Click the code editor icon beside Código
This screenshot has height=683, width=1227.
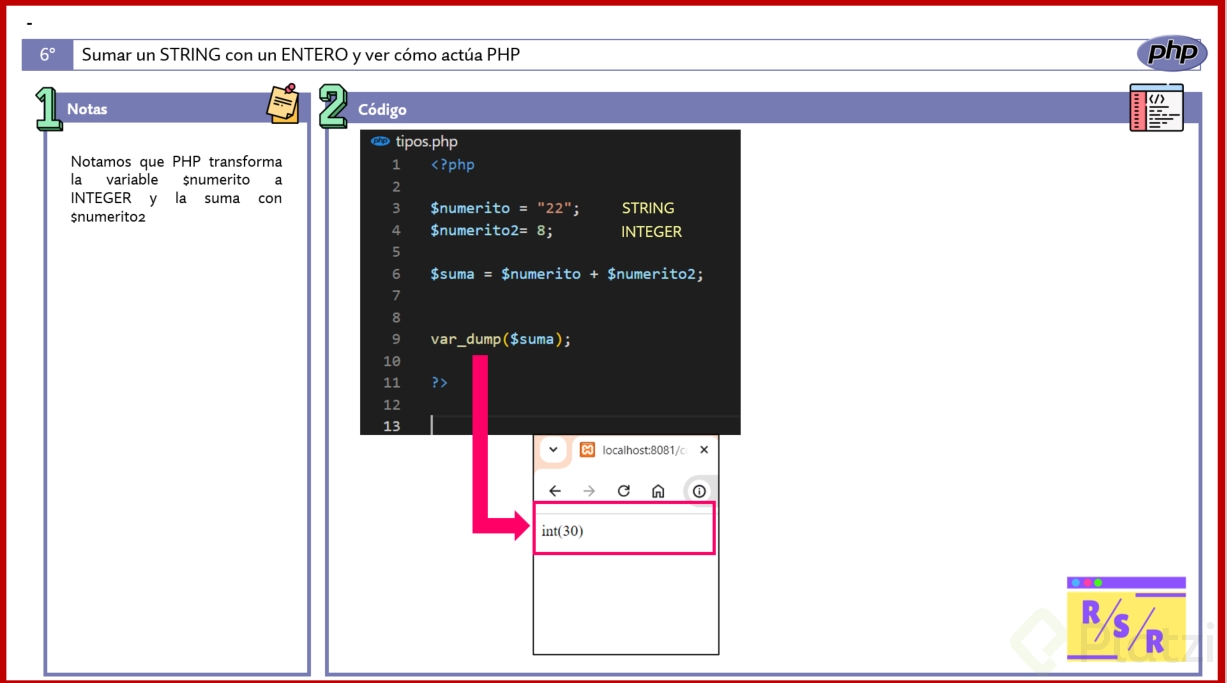[x=1157, y=108]
